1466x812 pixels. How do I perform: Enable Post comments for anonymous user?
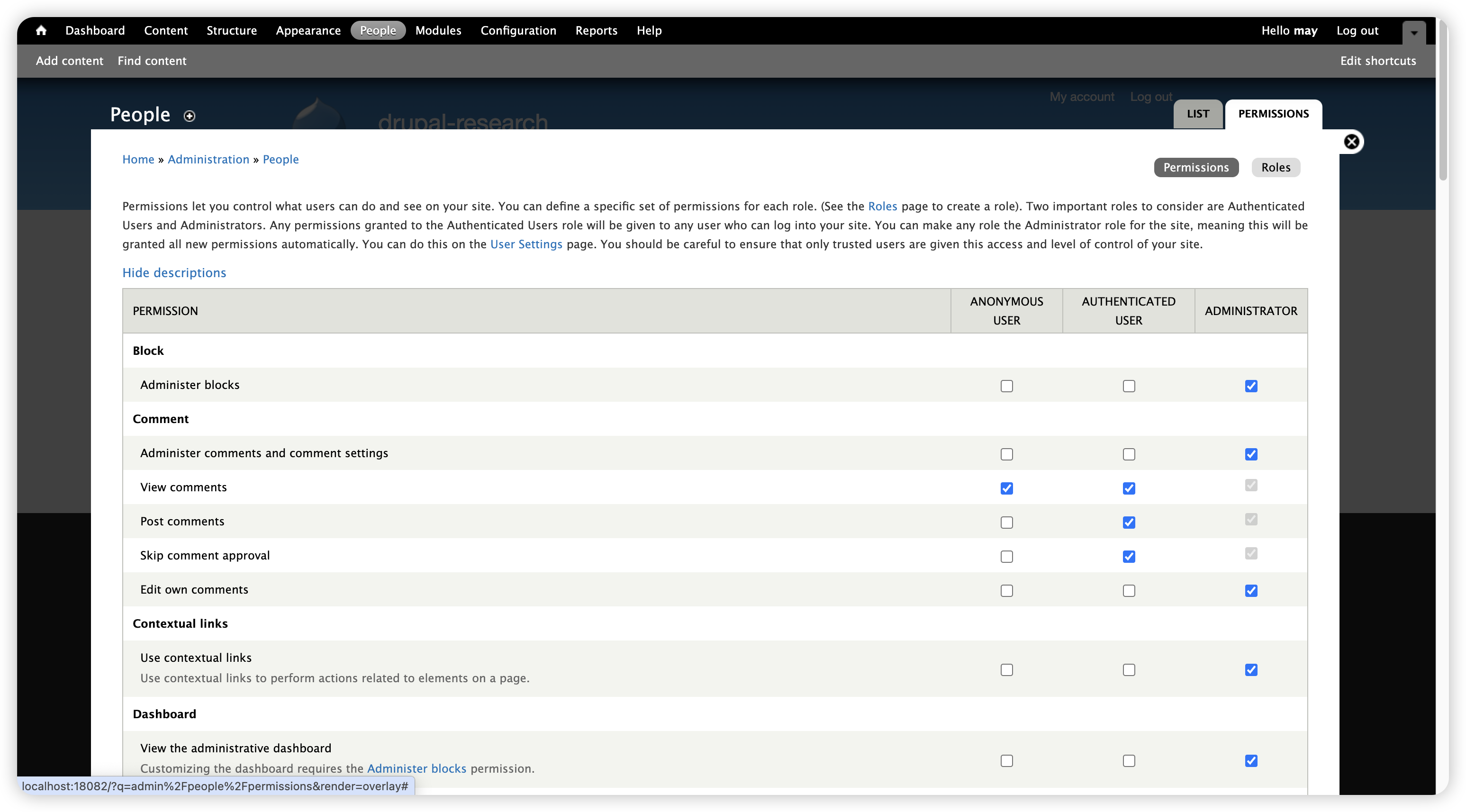click(x=1006, y=523)
